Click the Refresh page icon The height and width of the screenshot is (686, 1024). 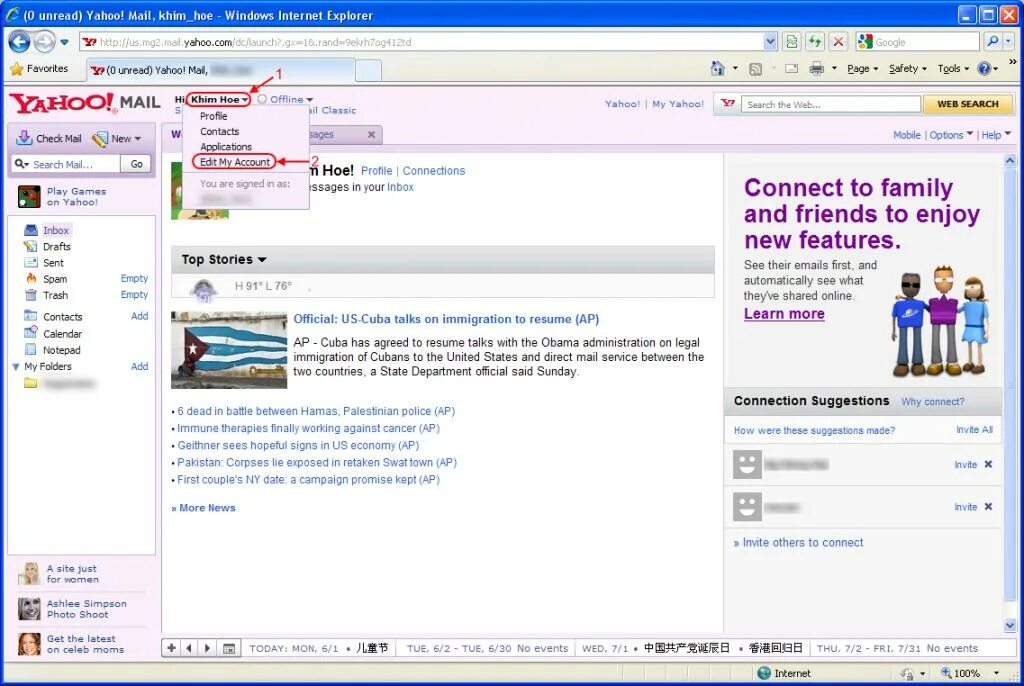(815, 42)
